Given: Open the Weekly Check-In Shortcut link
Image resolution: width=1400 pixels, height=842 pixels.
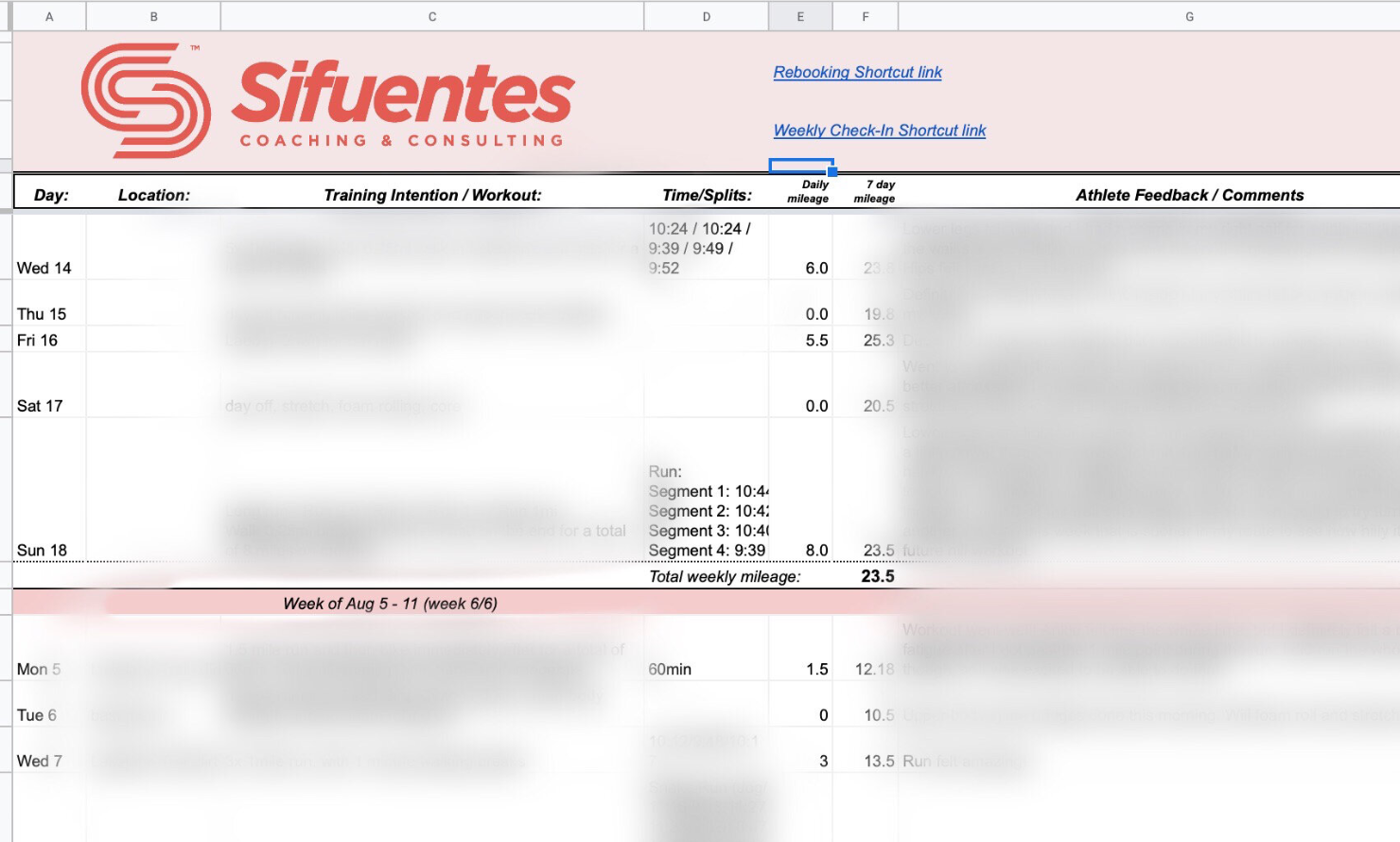Looking at the screenshot, I should [880, 131].
